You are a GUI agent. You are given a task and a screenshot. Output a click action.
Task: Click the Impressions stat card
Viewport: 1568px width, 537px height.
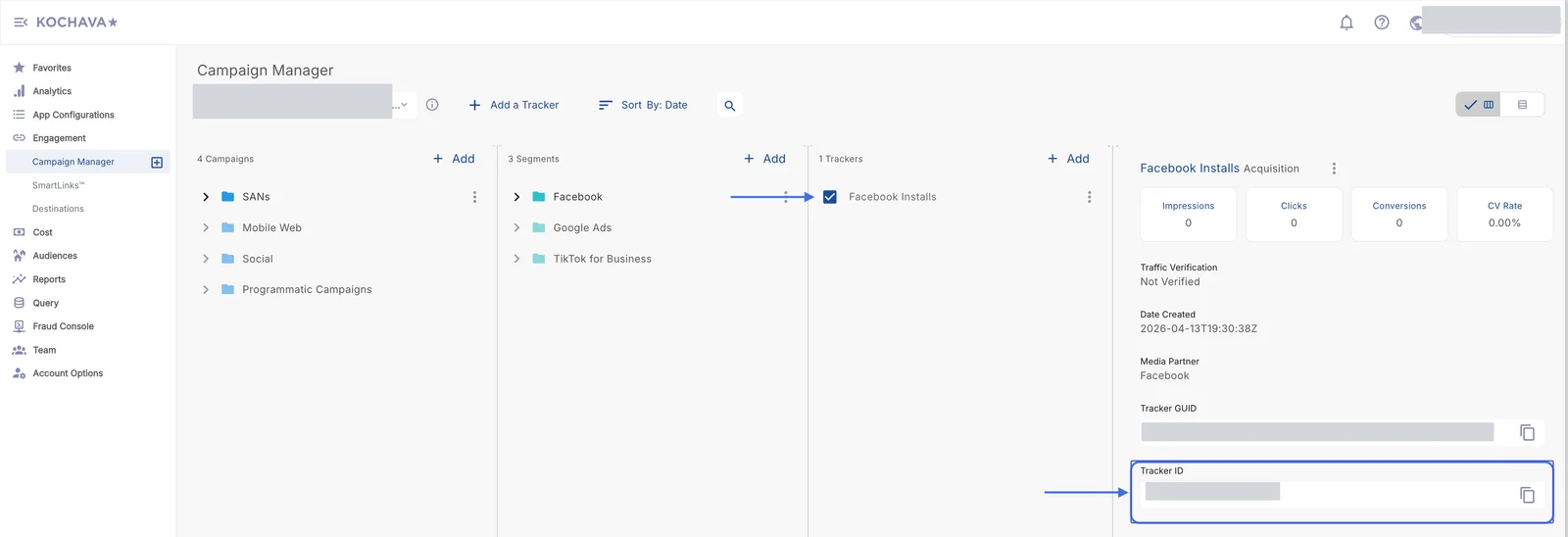[x=1188, y=214]
